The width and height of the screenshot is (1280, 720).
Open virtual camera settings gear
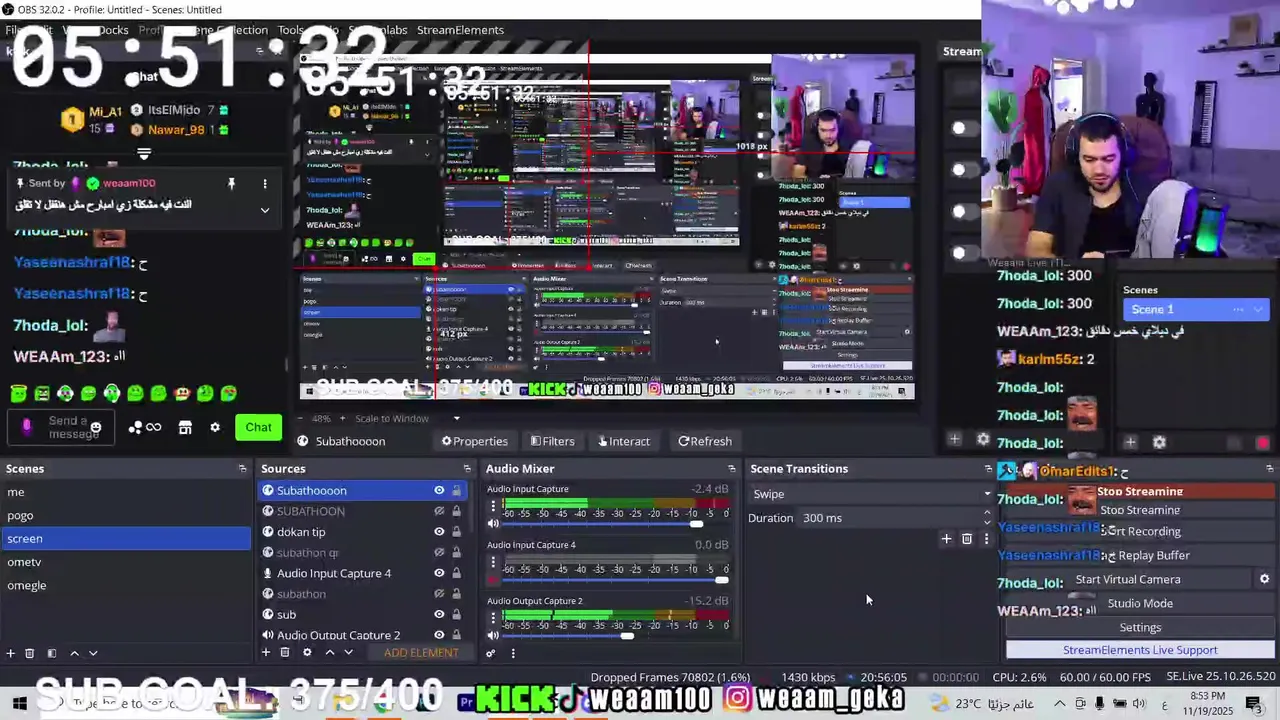1264,579
